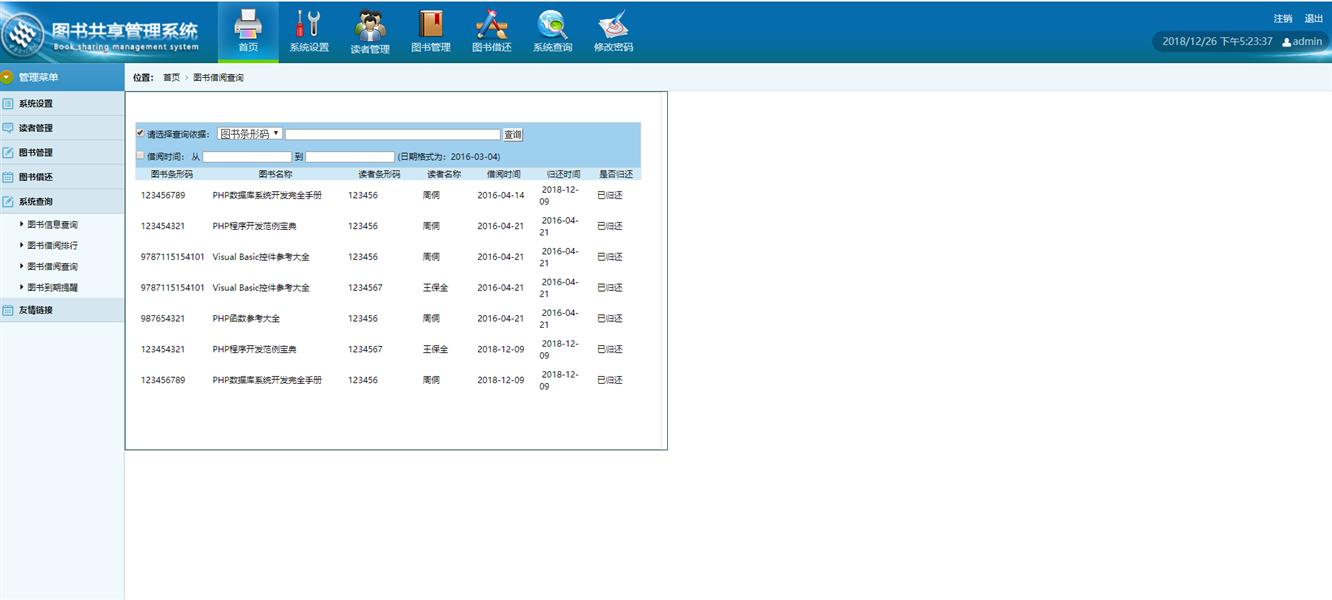Open 系统查询 globe search icon
Viewport: 1332px width, 600px height.
click(552, 24)
